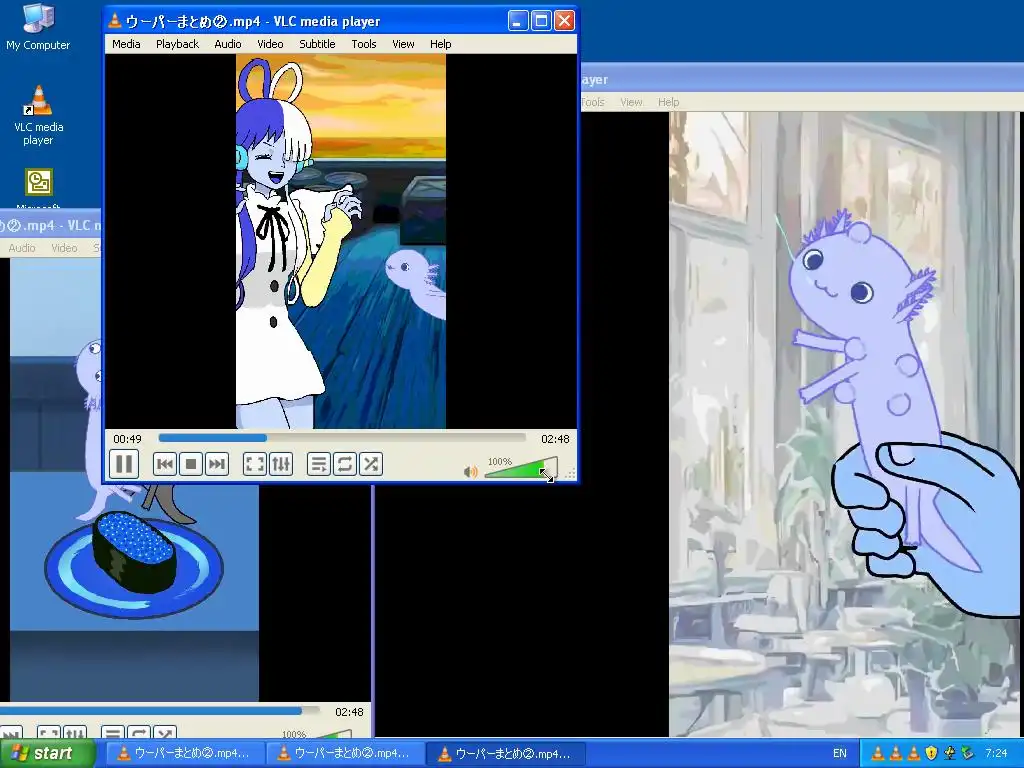
Task: Open the Media menu in the front VLC window
Action: pyautogui.click(x=126, y=44)
